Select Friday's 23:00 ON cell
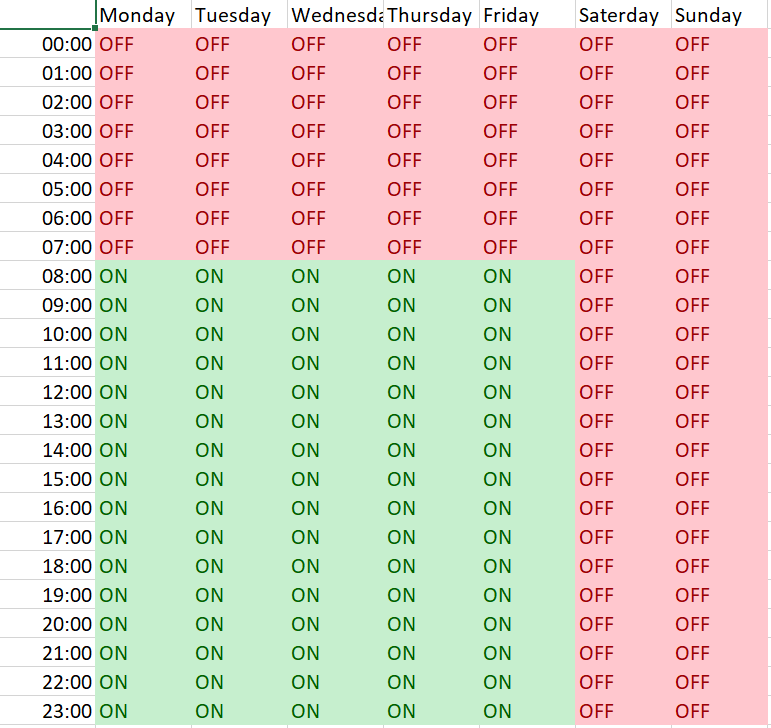771x728 pixels. [526, 711]
